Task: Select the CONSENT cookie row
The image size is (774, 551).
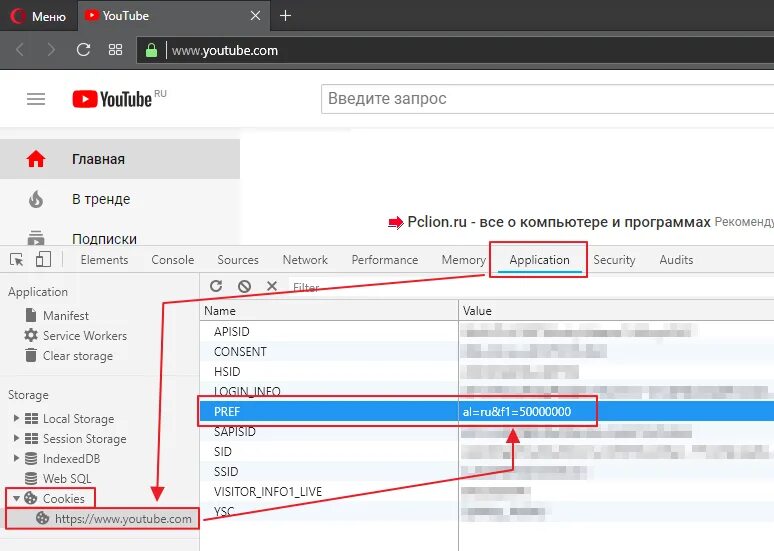Action: pyautogui.click(x=487, y=352)
